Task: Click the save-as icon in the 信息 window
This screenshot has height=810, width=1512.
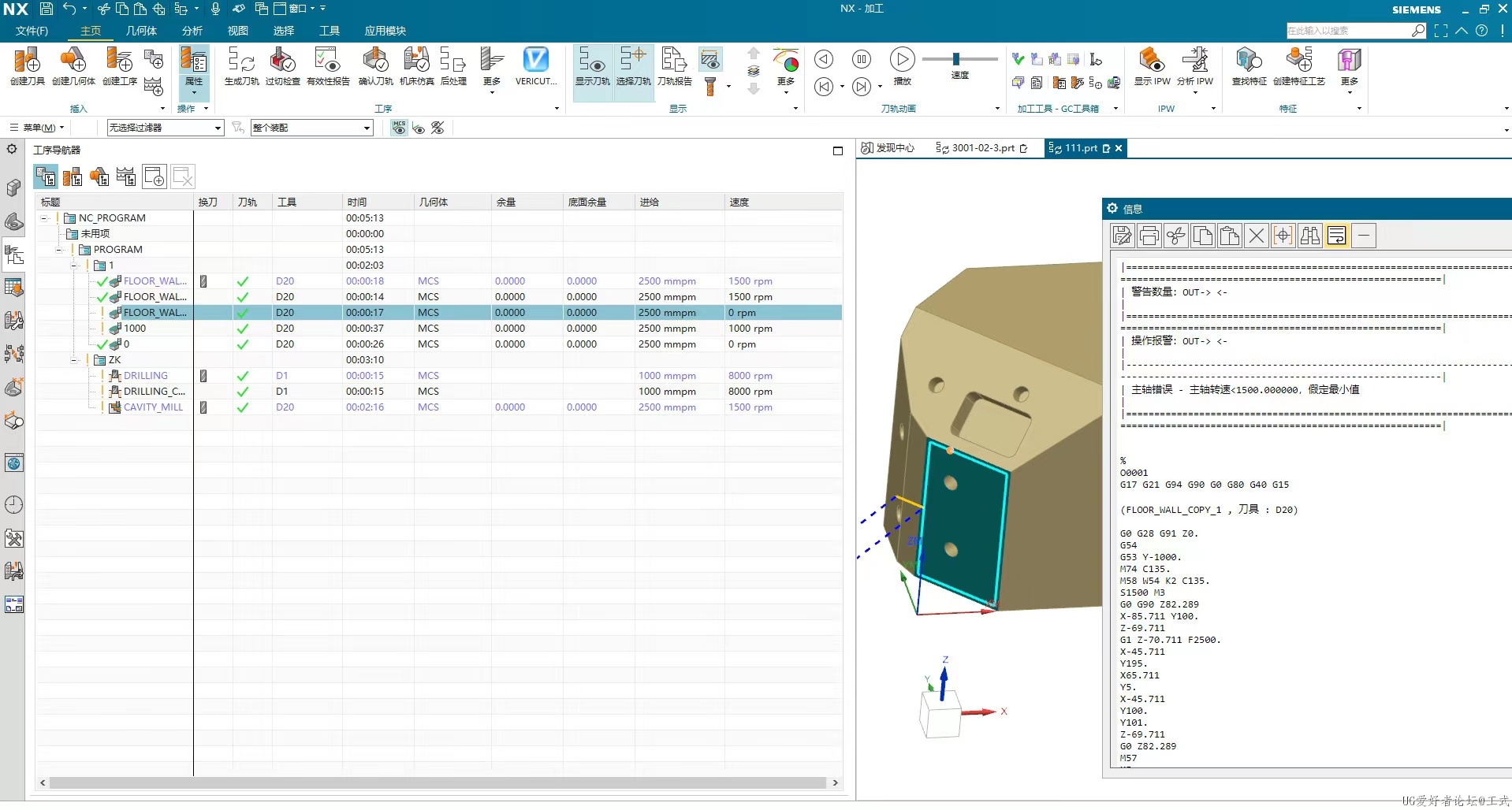Action: 1123,236
